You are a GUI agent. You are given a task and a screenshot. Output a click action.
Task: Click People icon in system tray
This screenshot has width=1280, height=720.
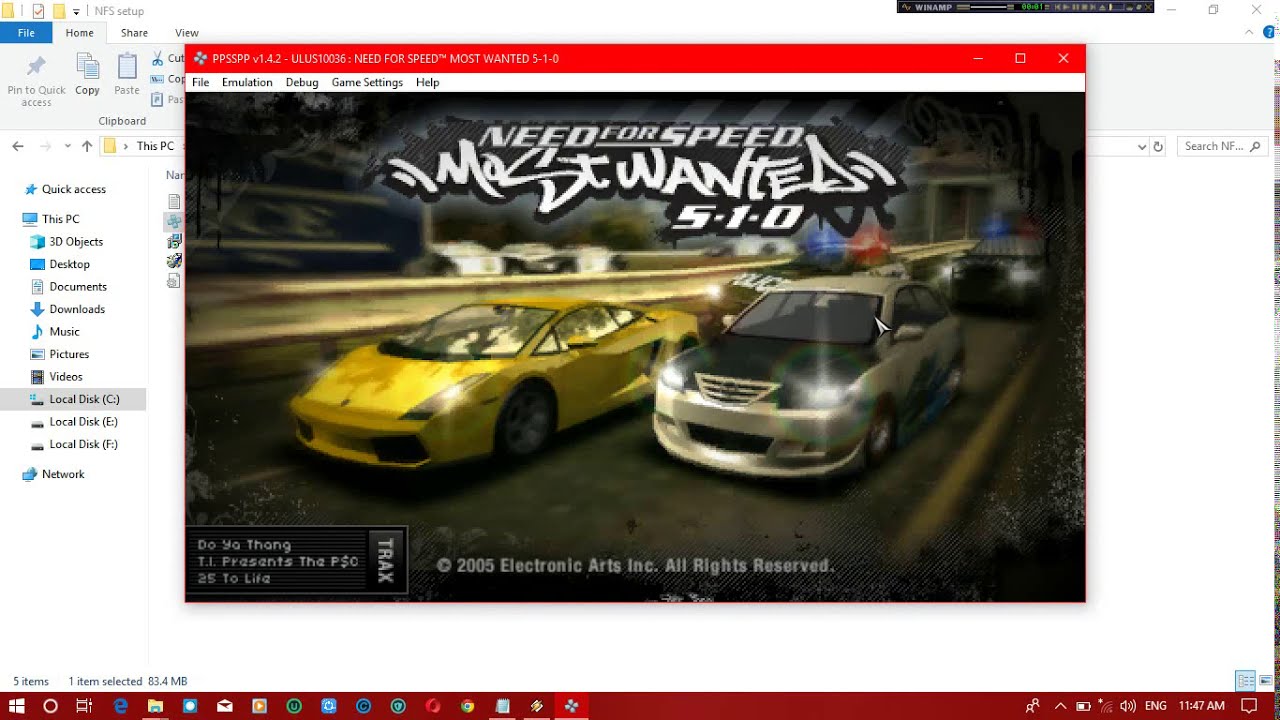(1033, 706)
